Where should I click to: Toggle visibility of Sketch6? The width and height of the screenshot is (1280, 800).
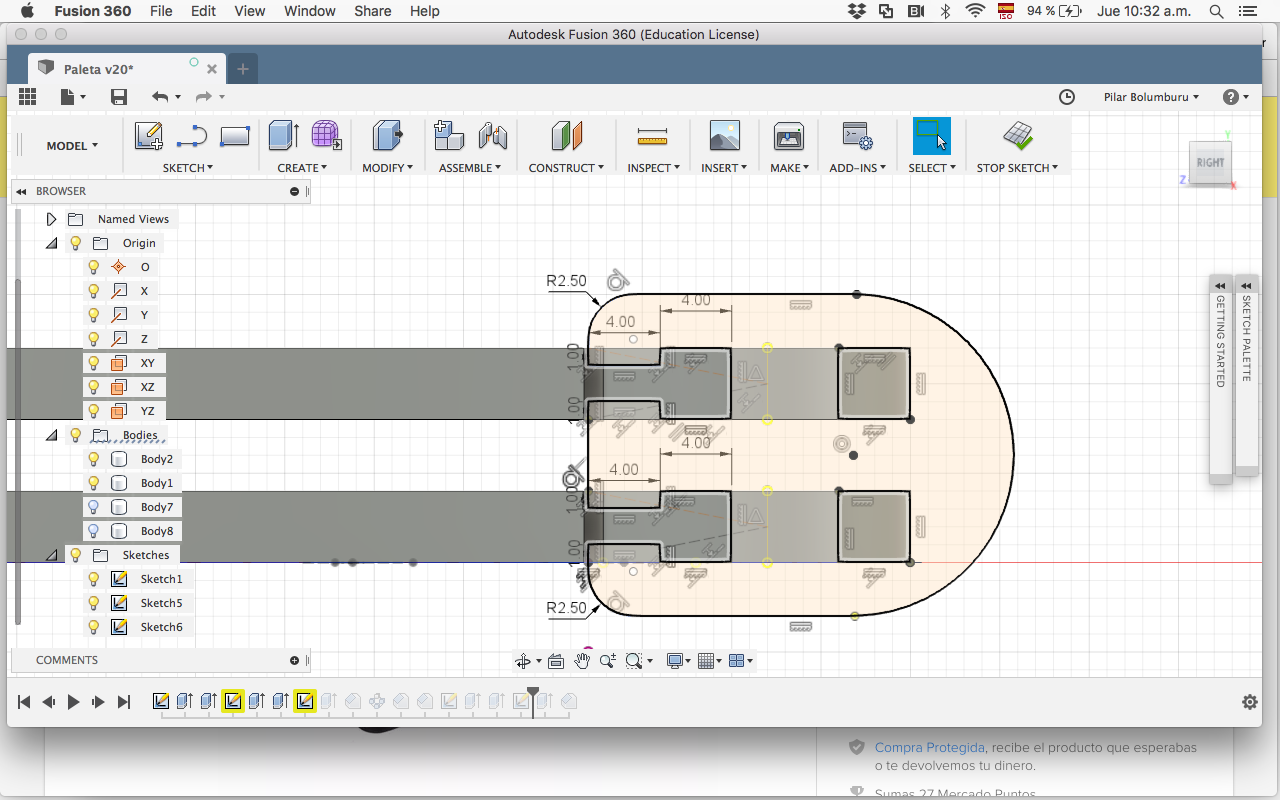coord(94,627)
